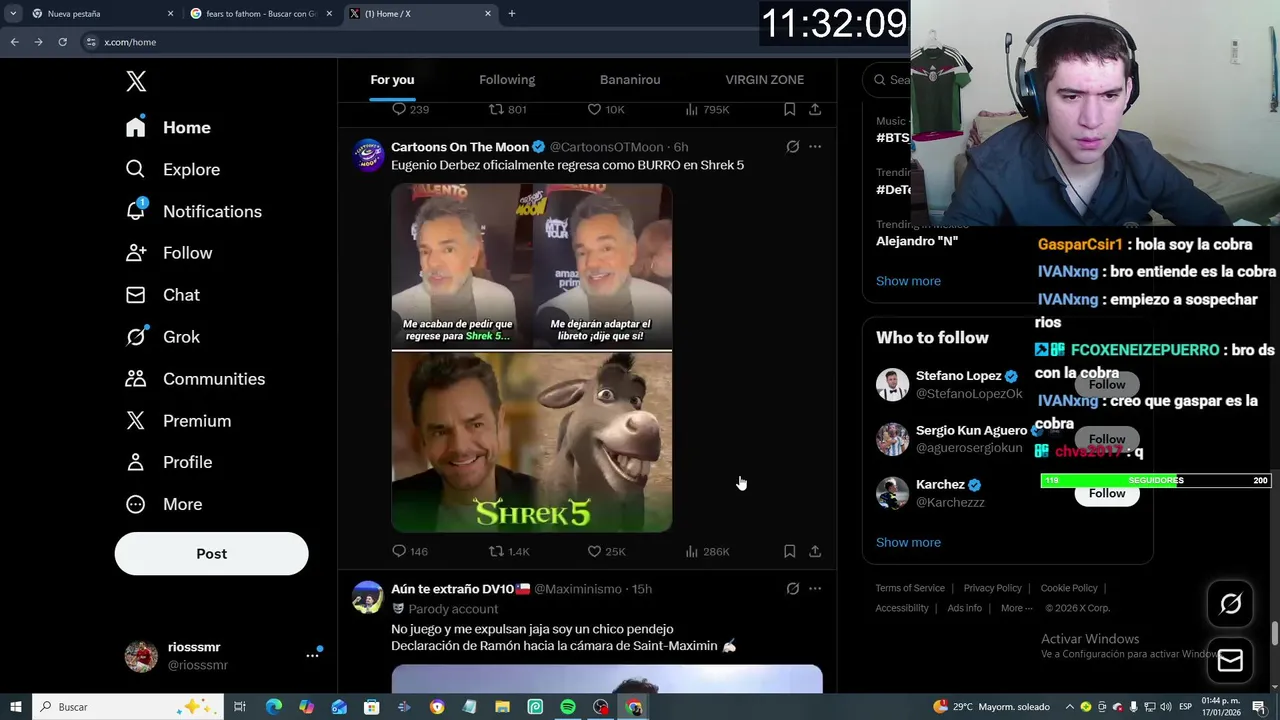Open more options on Cartoons On The Moon post
This screenshot has width=1280, height=720.
[815, 147]
